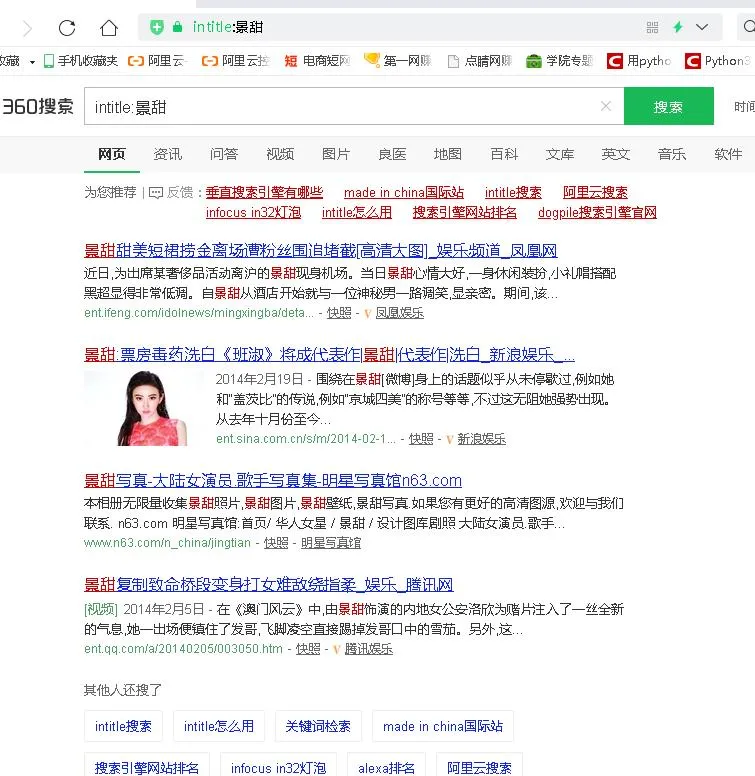The image size is (755, 776).
Task: Click the 反馈 feedback icon
Action: coord(156,193)
